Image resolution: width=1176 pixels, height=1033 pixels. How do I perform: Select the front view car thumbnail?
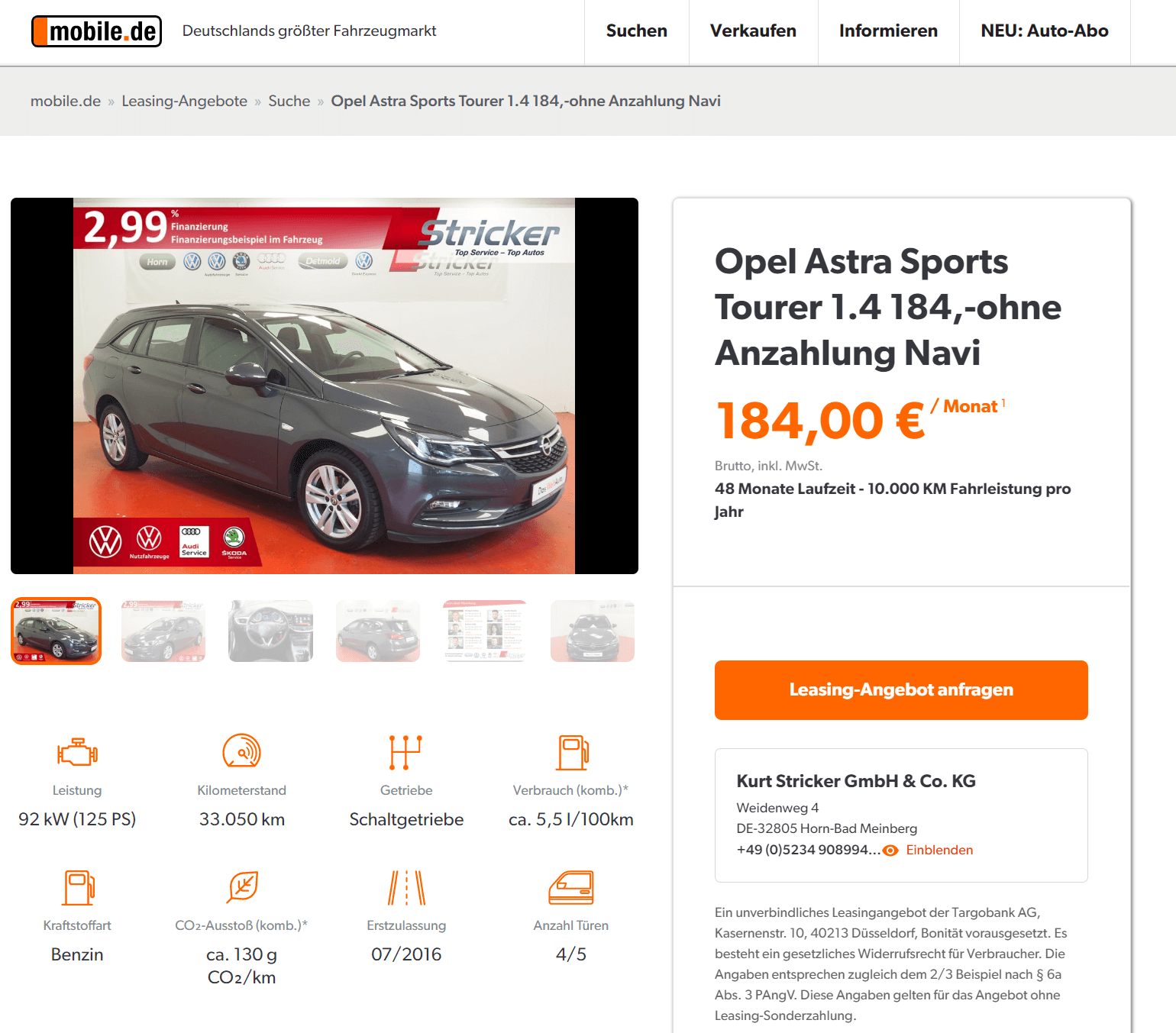pos(593,631)
